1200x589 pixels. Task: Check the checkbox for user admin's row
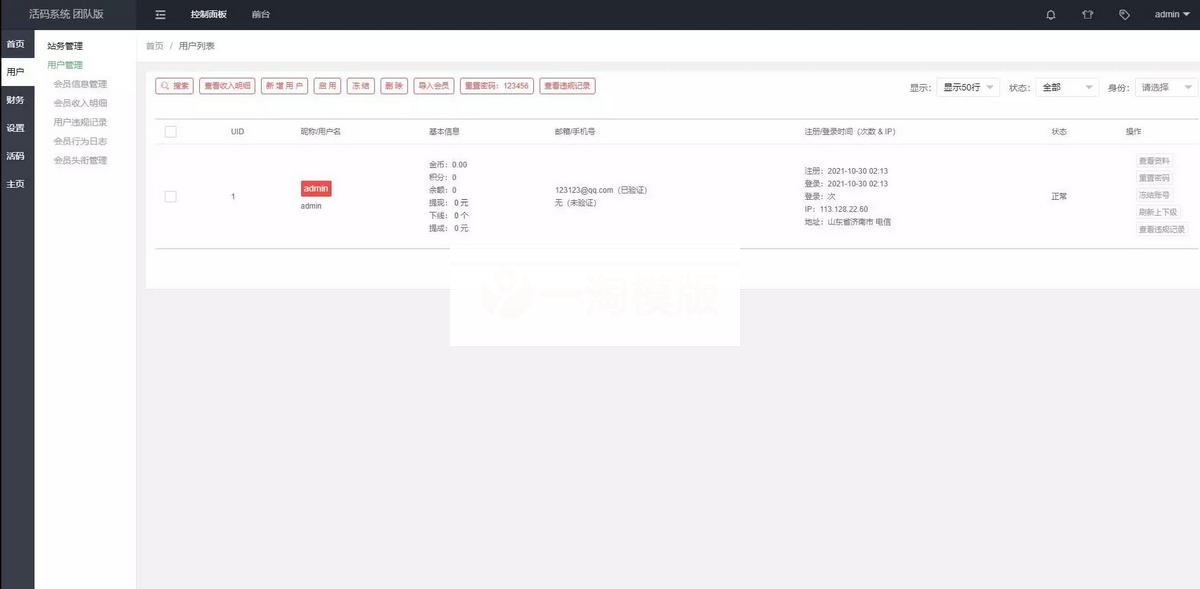point(170,196)
